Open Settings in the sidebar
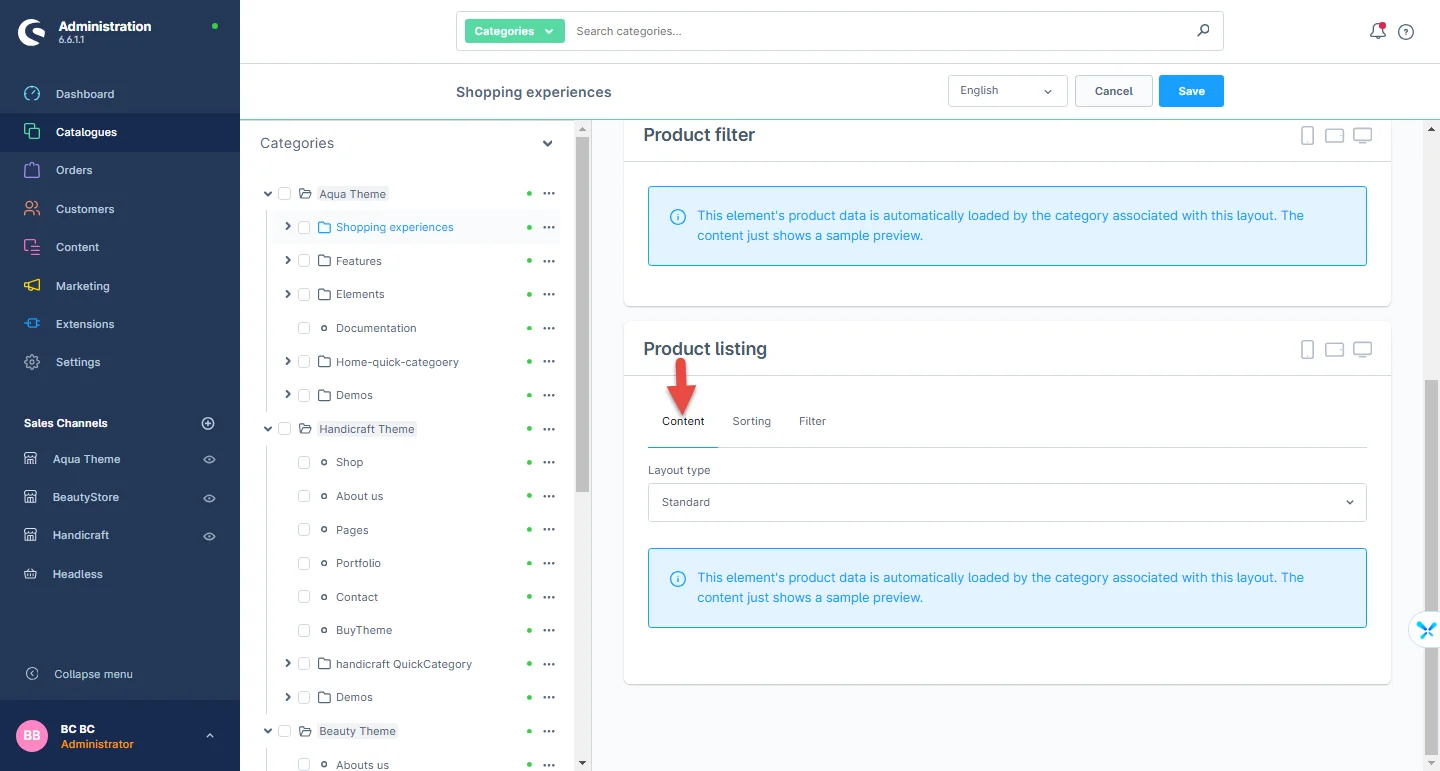 (78, 362)
